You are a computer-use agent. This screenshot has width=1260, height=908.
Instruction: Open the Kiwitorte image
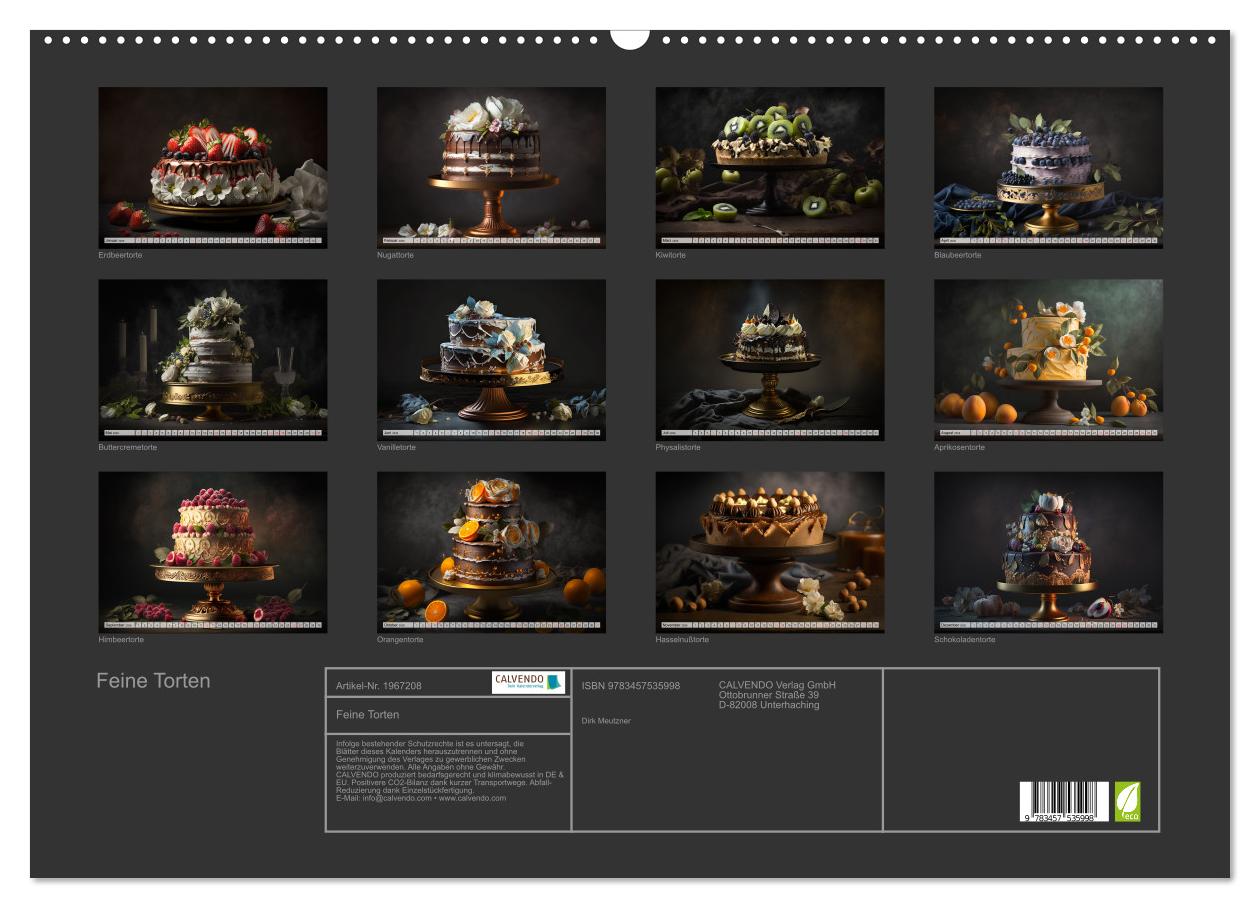coord(770,167)
